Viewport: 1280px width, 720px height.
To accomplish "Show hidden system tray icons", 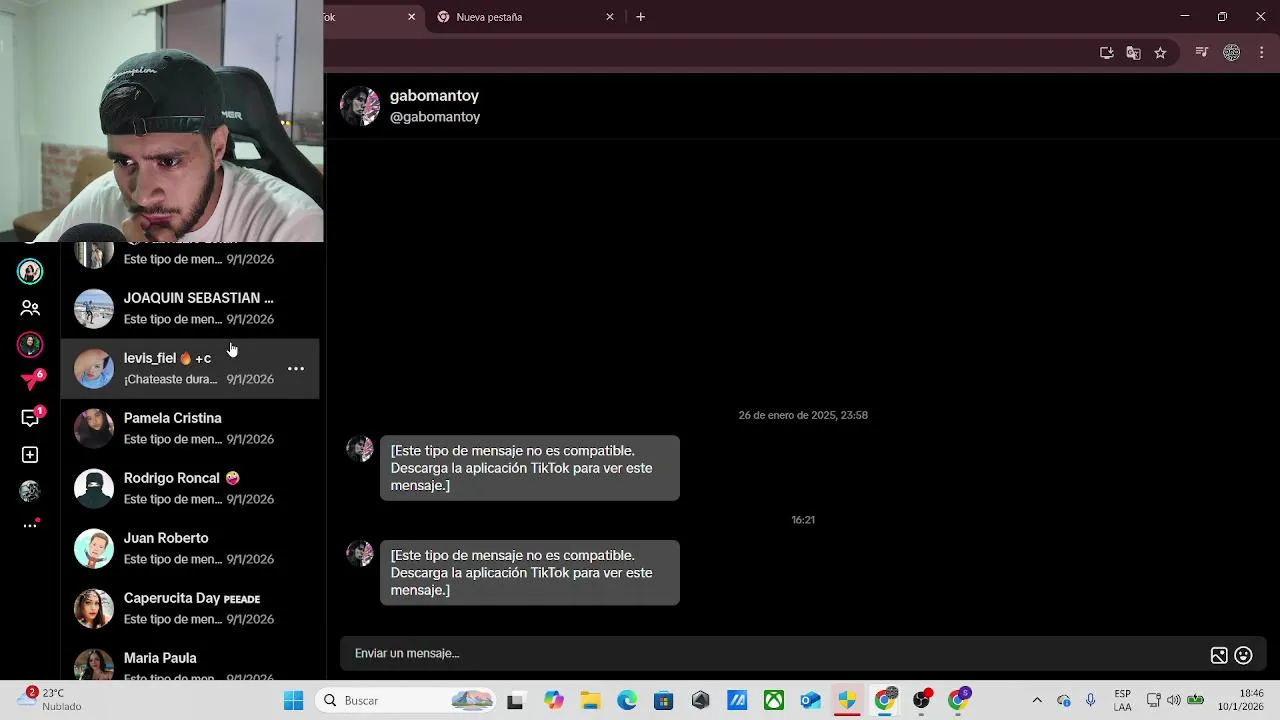I will tap(1037, 700).
